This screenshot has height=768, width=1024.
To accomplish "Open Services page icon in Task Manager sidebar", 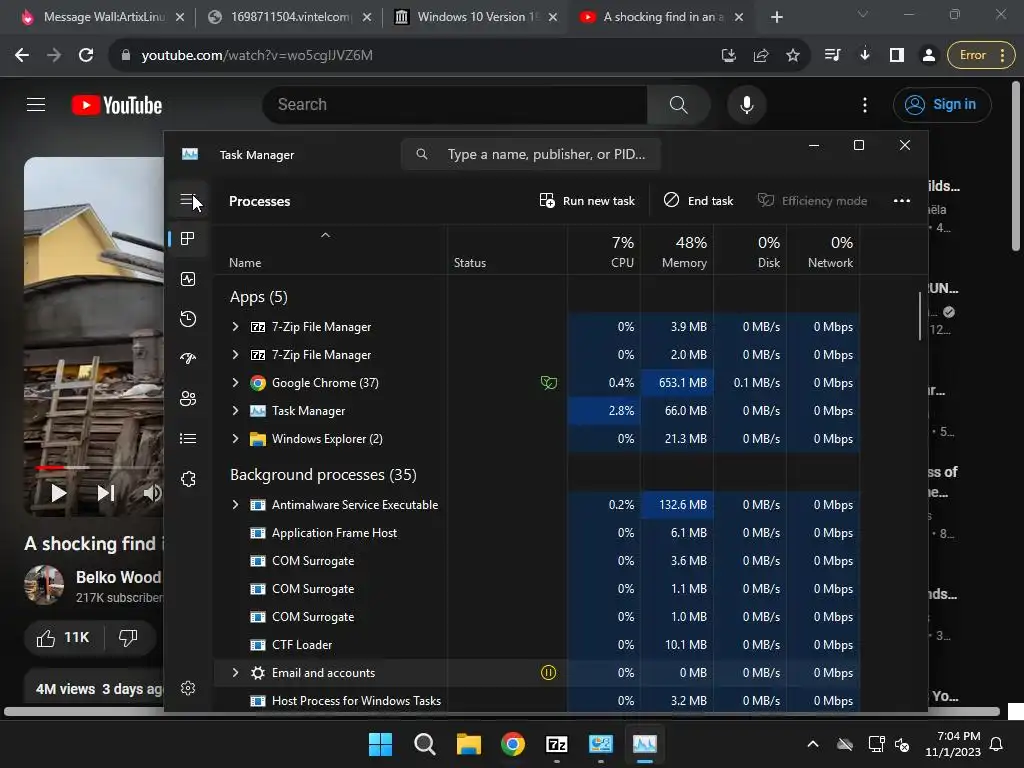I will 188,479.
